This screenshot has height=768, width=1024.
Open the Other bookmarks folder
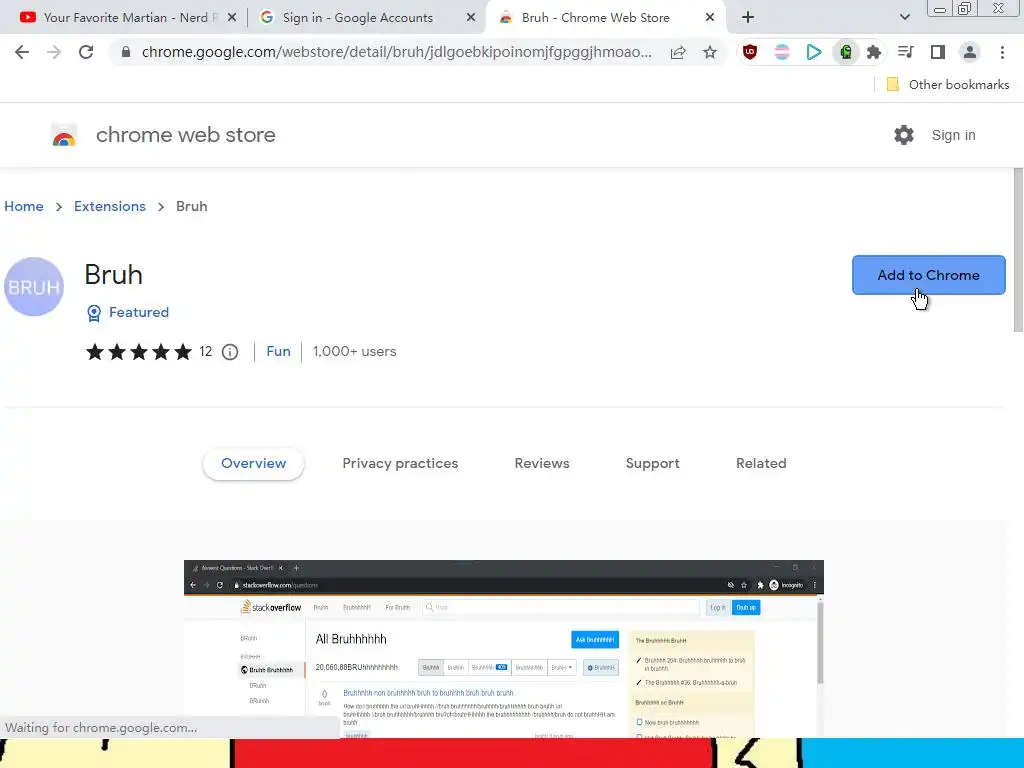pos(947,85)
